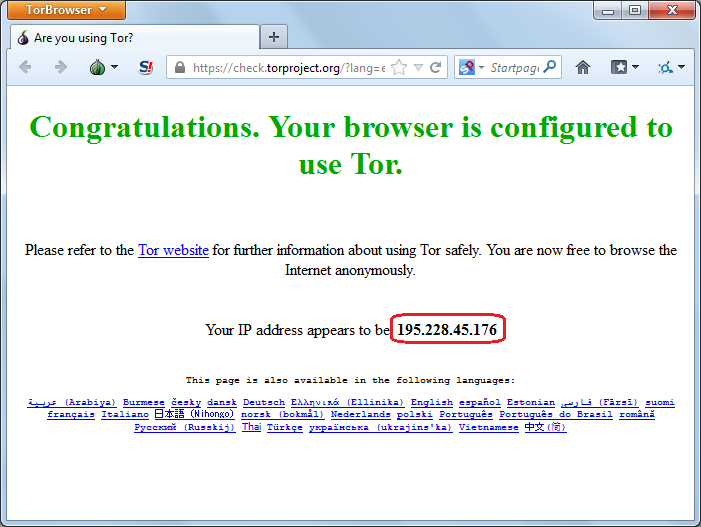This screenshot has height=527, width=701.
Task: Go forward to the next page
Action: pyautogui.click(x=60, y=67)
